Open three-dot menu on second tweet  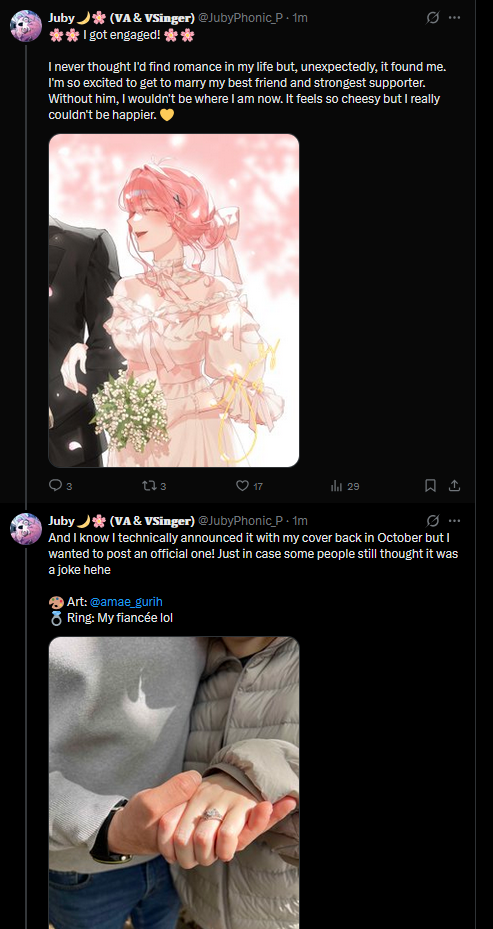point(454,520)
